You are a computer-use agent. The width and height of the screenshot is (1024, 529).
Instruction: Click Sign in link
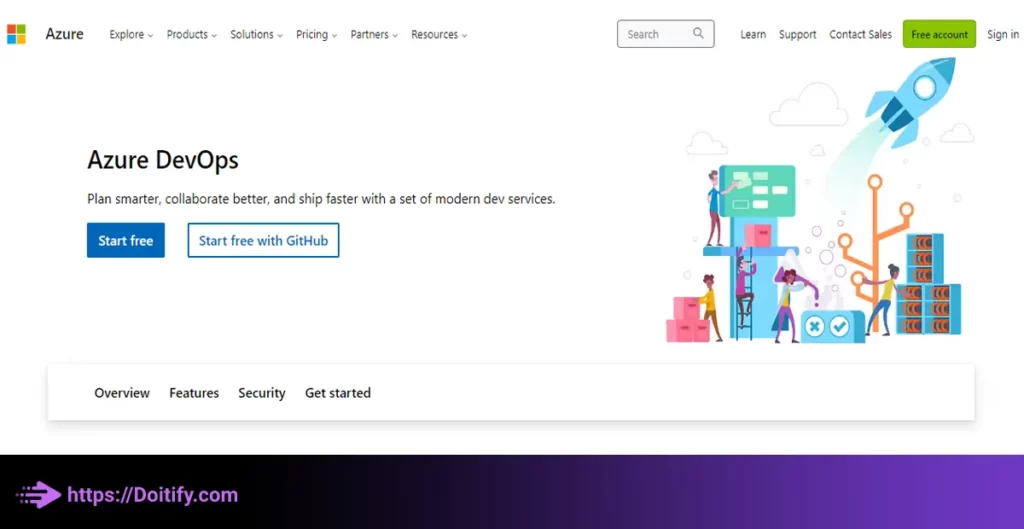pos(1002,35)
